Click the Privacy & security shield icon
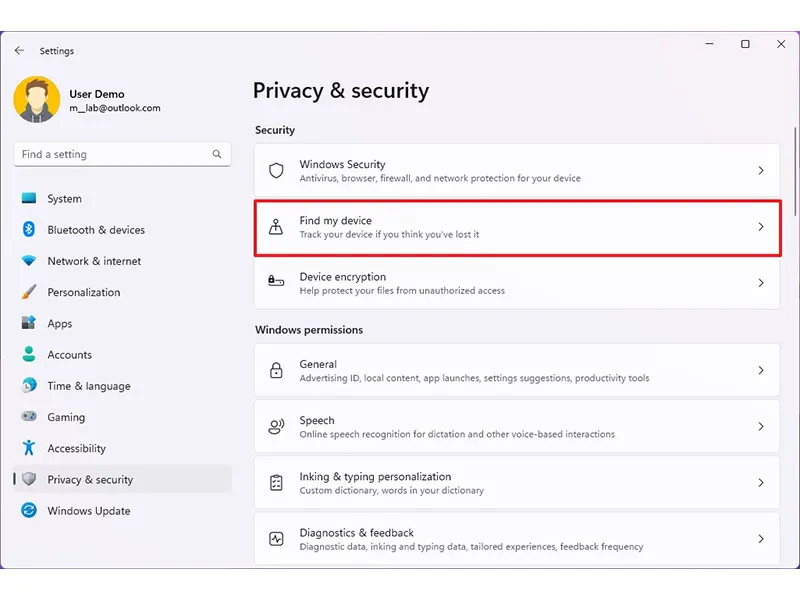 click(29, 479)
